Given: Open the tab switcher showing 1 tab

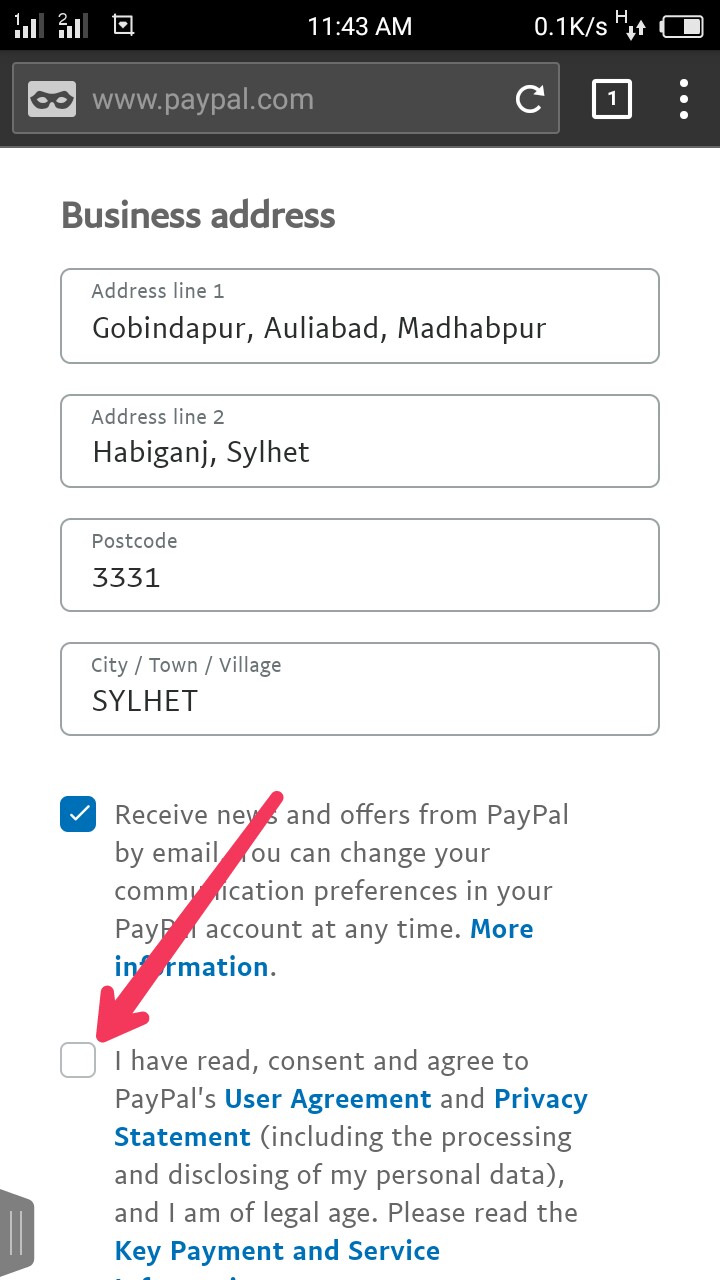Looking at the screenshot, I should click(x=612, y=99).
